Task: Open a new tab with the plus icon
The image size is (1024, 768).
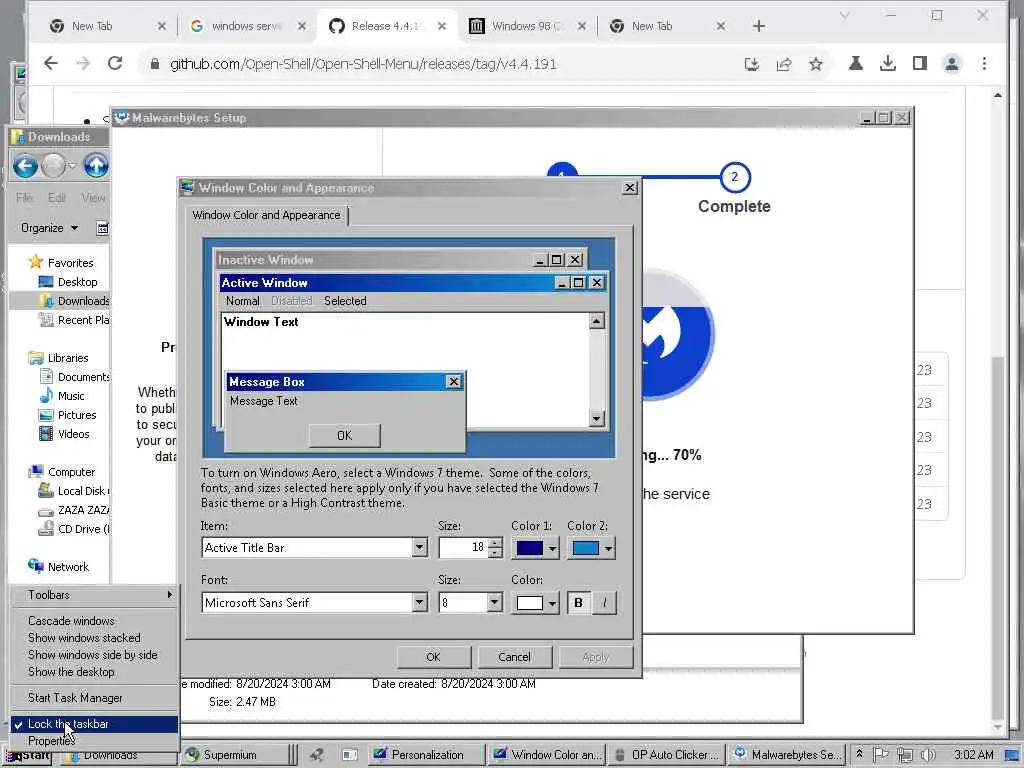Action: click(758, 26)
